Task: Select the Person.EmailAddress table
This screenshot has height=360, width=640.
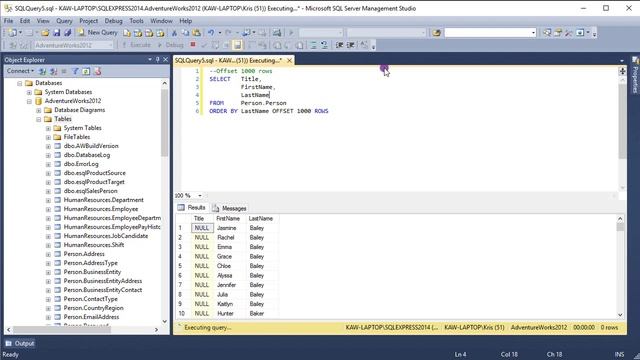Action: (x=91, y=317)
